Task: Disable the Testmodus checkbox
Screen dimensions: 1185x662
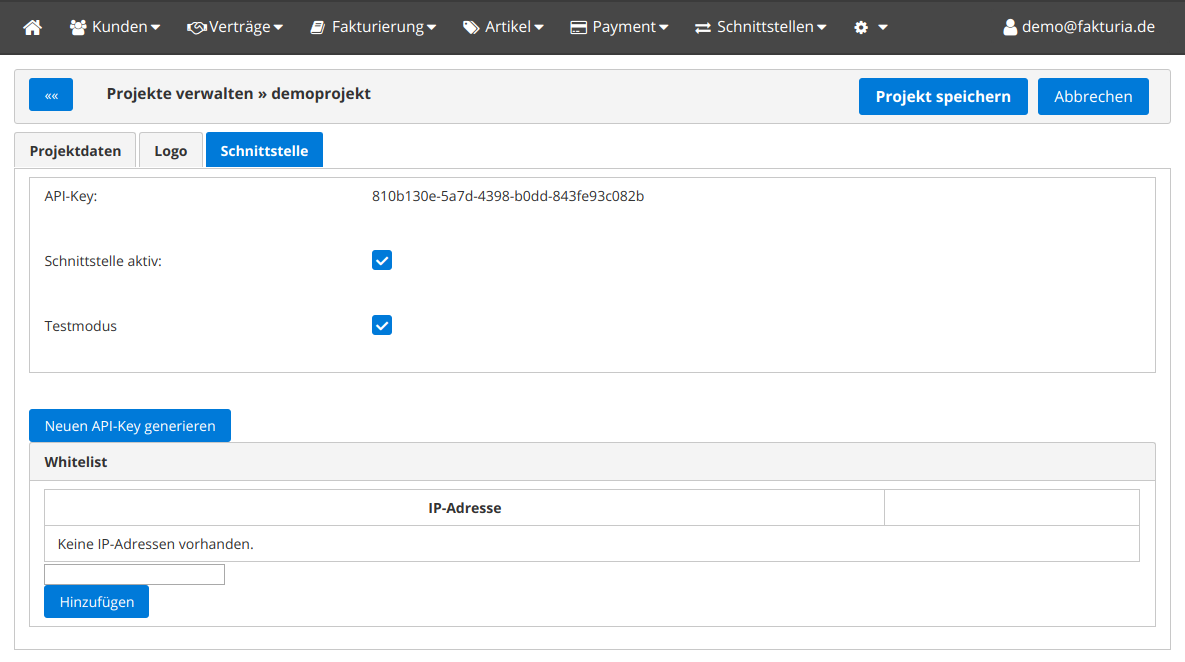Action: (382, 325)
